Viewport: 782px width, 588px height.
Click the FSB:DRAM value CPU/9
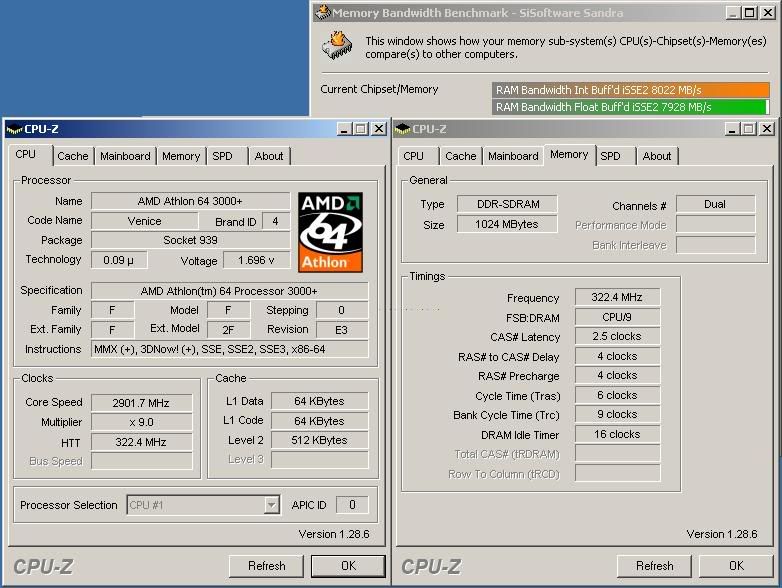(x=617, y=317)
